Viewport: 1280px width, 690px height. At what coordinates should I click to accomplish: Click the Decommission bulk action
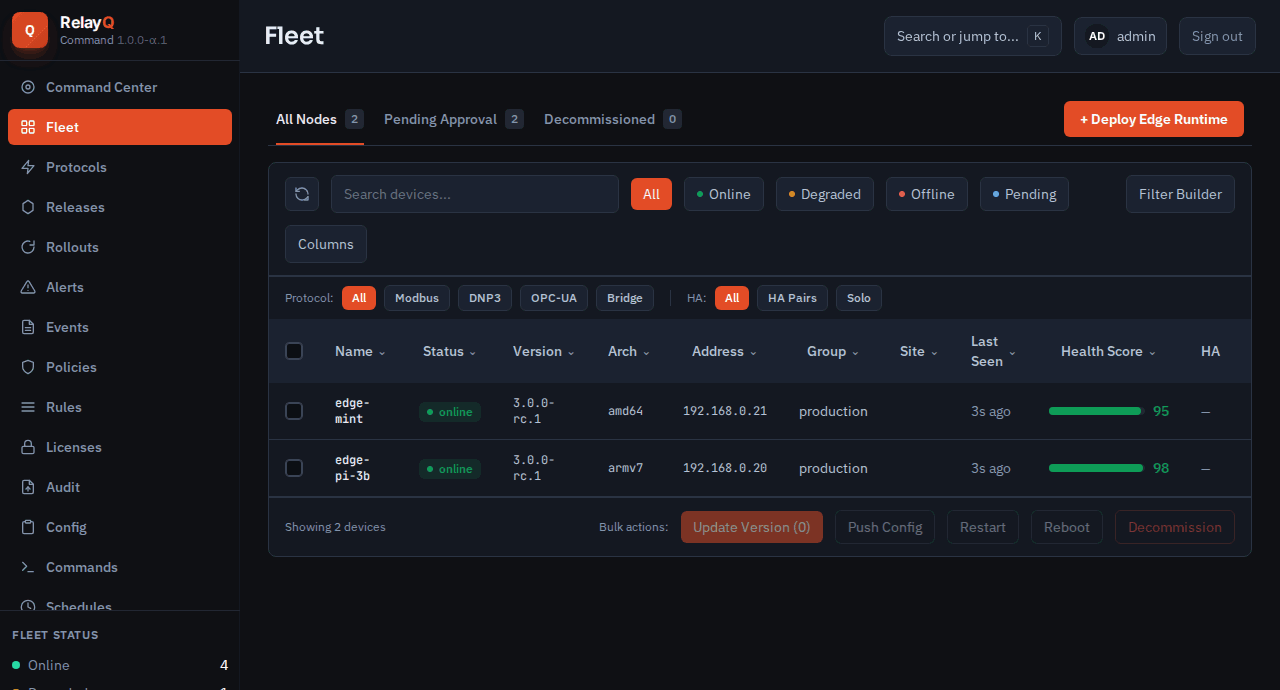pyautogui.click(x=1175, y=527)
